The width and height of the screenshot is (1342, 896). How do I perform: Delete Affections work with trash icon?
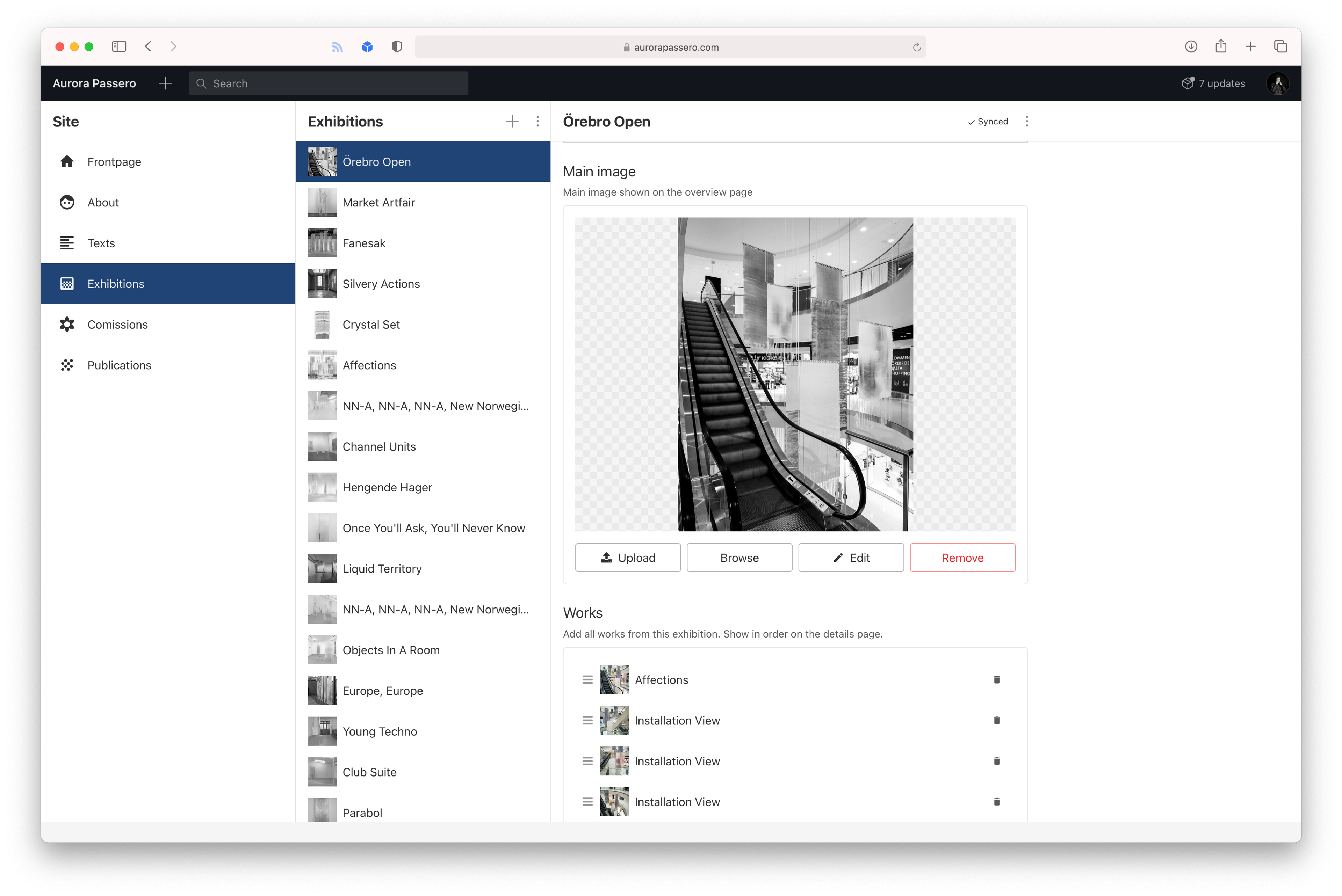pos(996,679)
